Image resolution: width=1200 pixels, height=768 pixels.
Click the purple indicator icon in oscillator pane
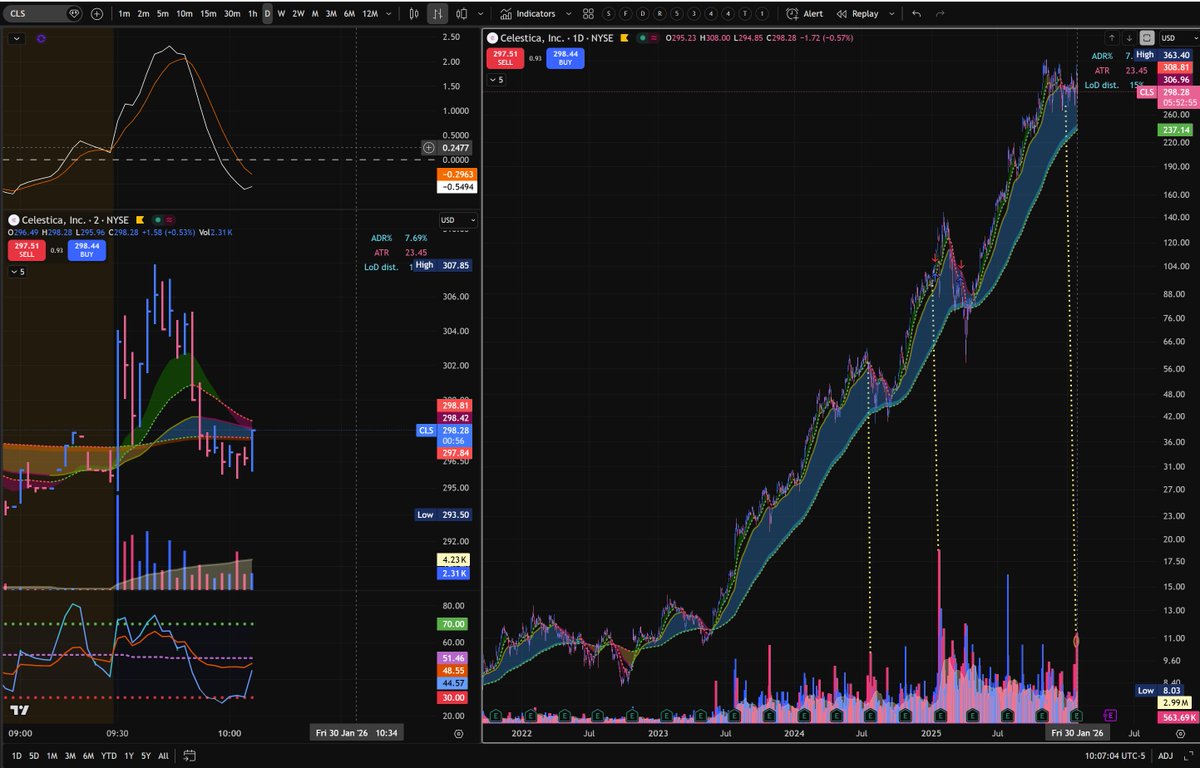(x=40, y=37)
